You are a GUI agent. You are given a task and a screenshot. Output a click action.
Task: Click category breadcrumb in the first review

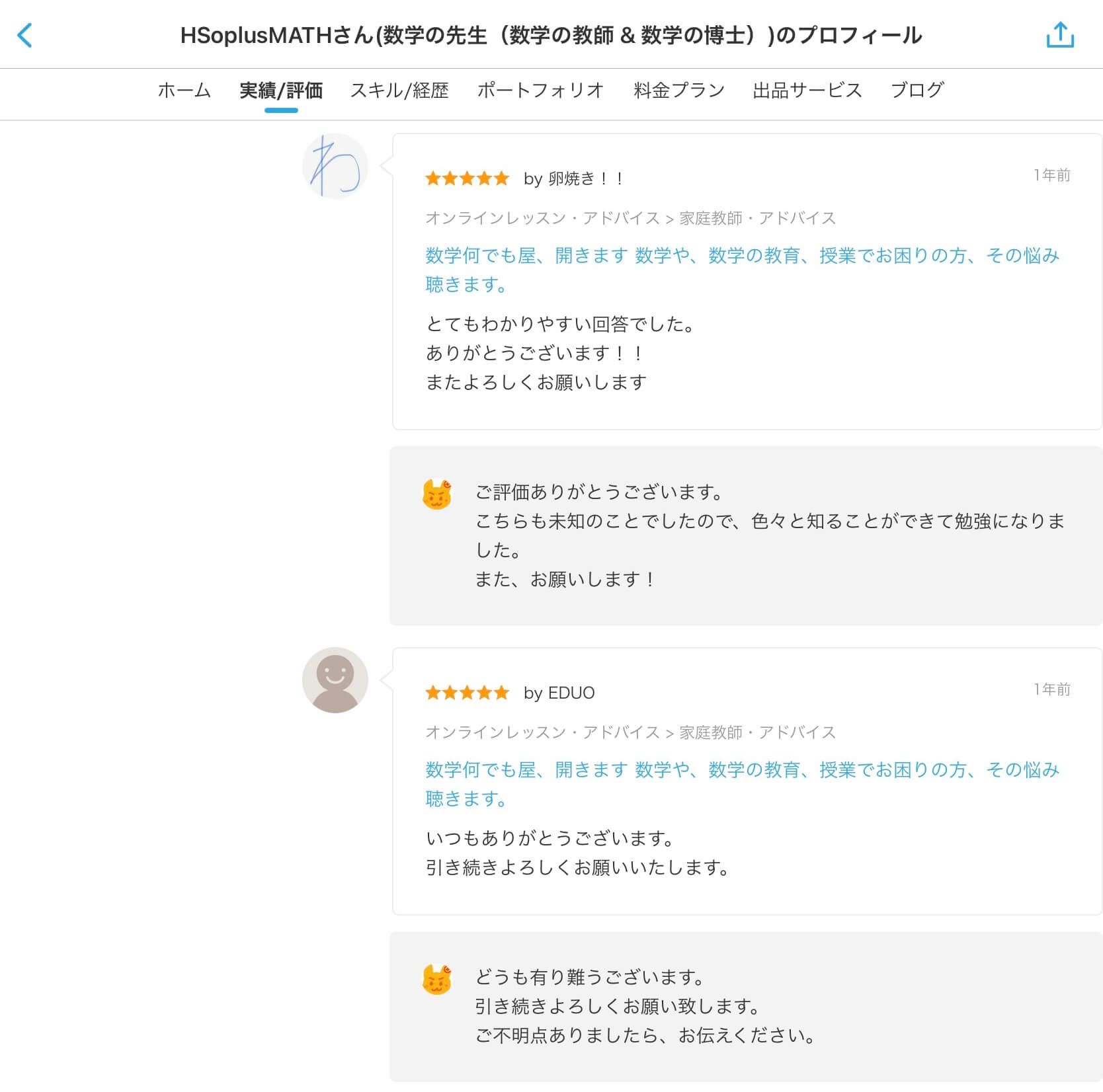click(631, 218)
